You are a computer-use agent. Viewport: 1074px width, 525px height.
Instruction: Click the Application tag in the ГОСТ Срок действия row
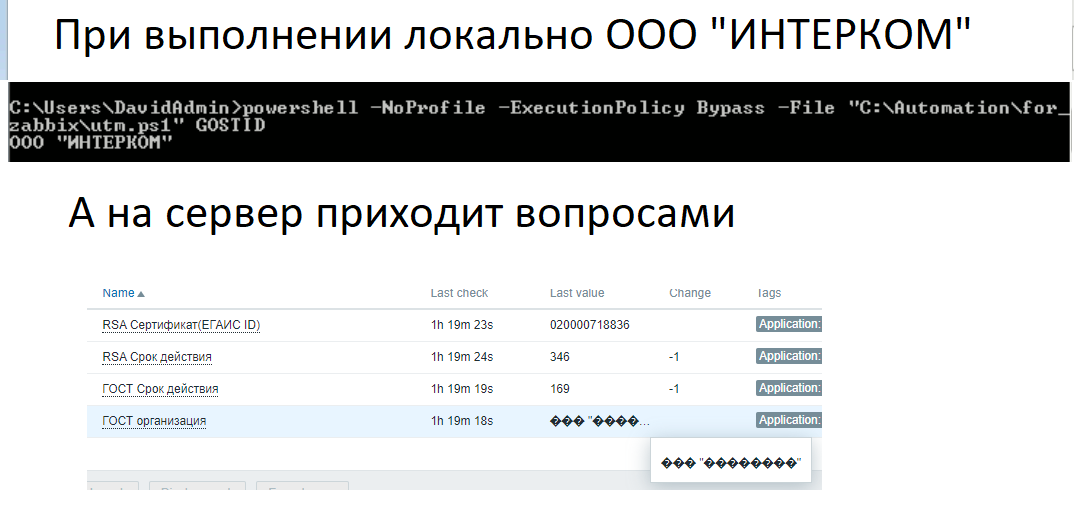click(788, 389)
